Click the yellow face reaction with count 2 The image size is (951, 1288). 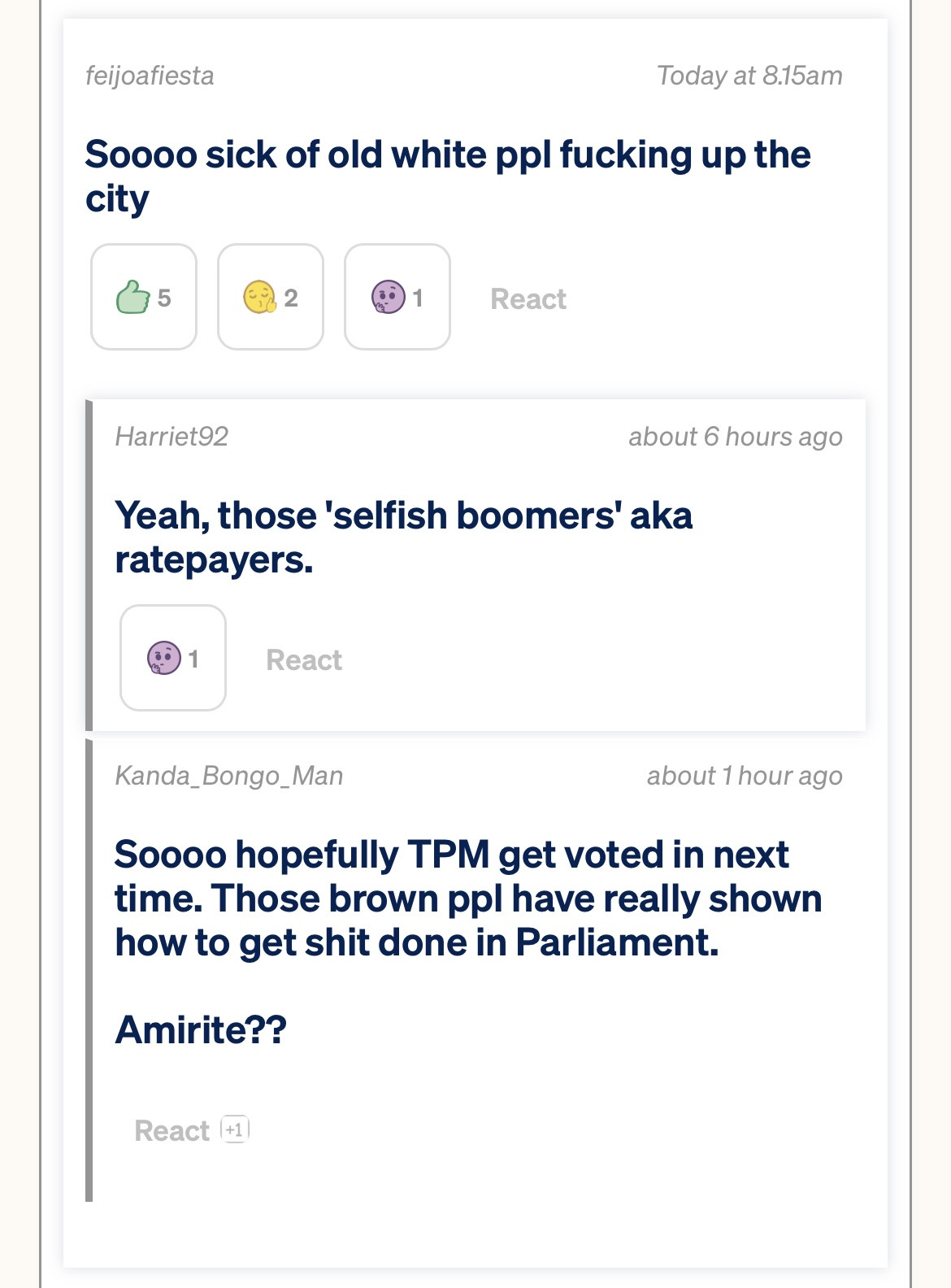point(271,297)
